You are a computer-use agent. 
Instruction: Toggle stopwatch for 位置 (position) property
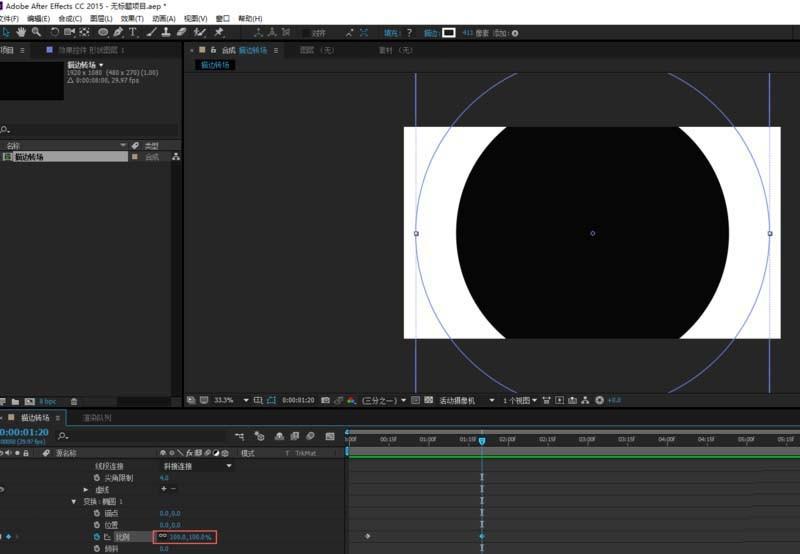click(x=97, y=525)
